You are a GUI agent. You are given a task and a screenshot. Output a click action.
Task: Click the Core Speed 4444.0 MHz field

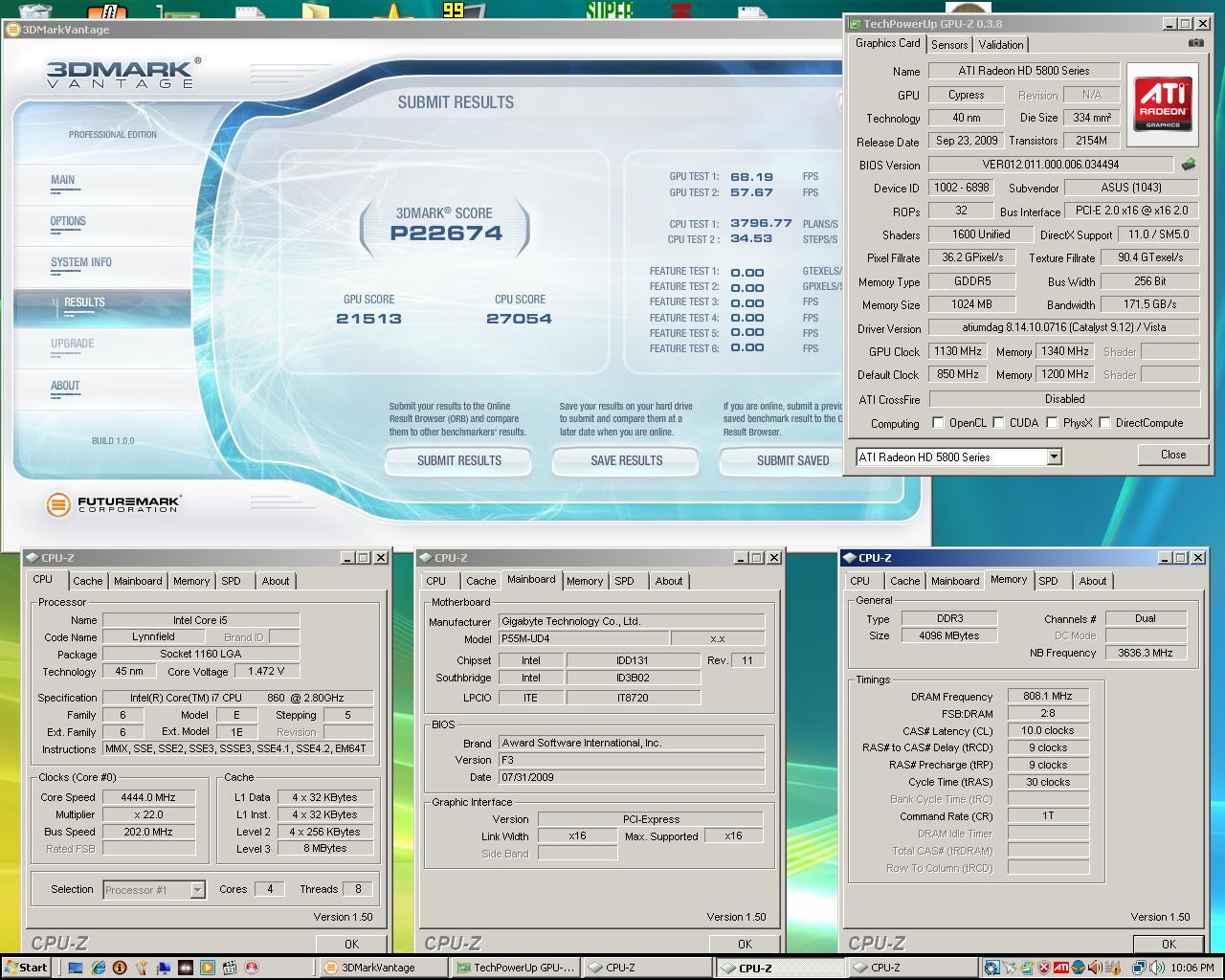coord(148,797)
